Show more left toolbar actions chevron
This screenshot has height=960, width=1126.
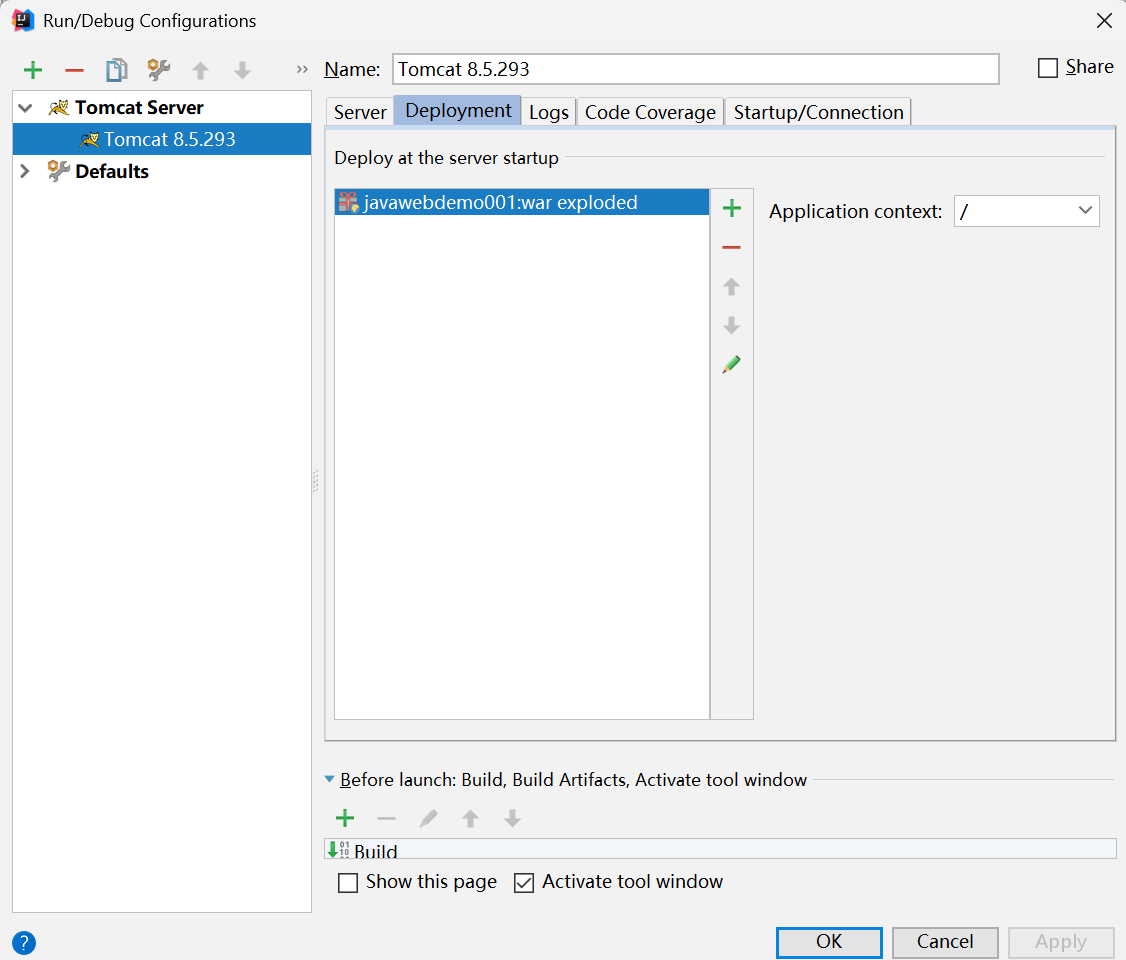[302, 70]
